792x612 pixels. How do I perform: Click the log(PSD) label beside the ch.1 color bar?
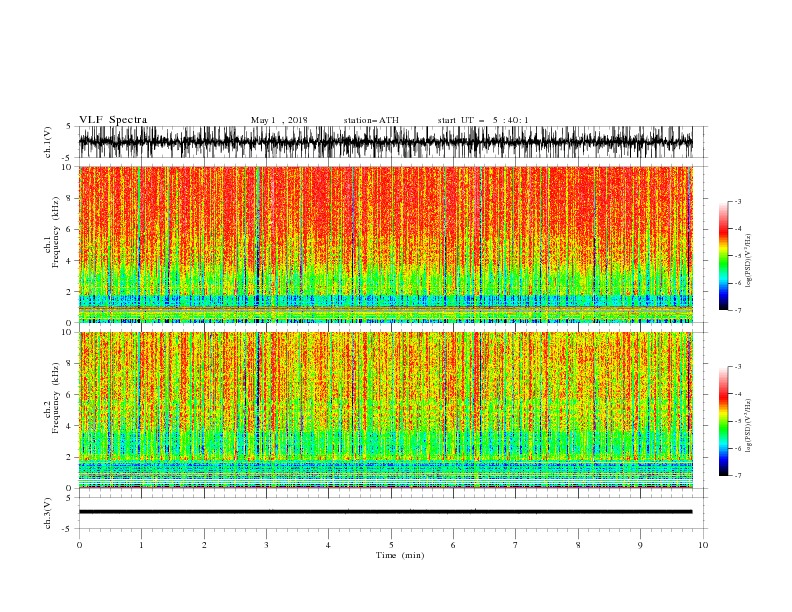tap(749, 261)
